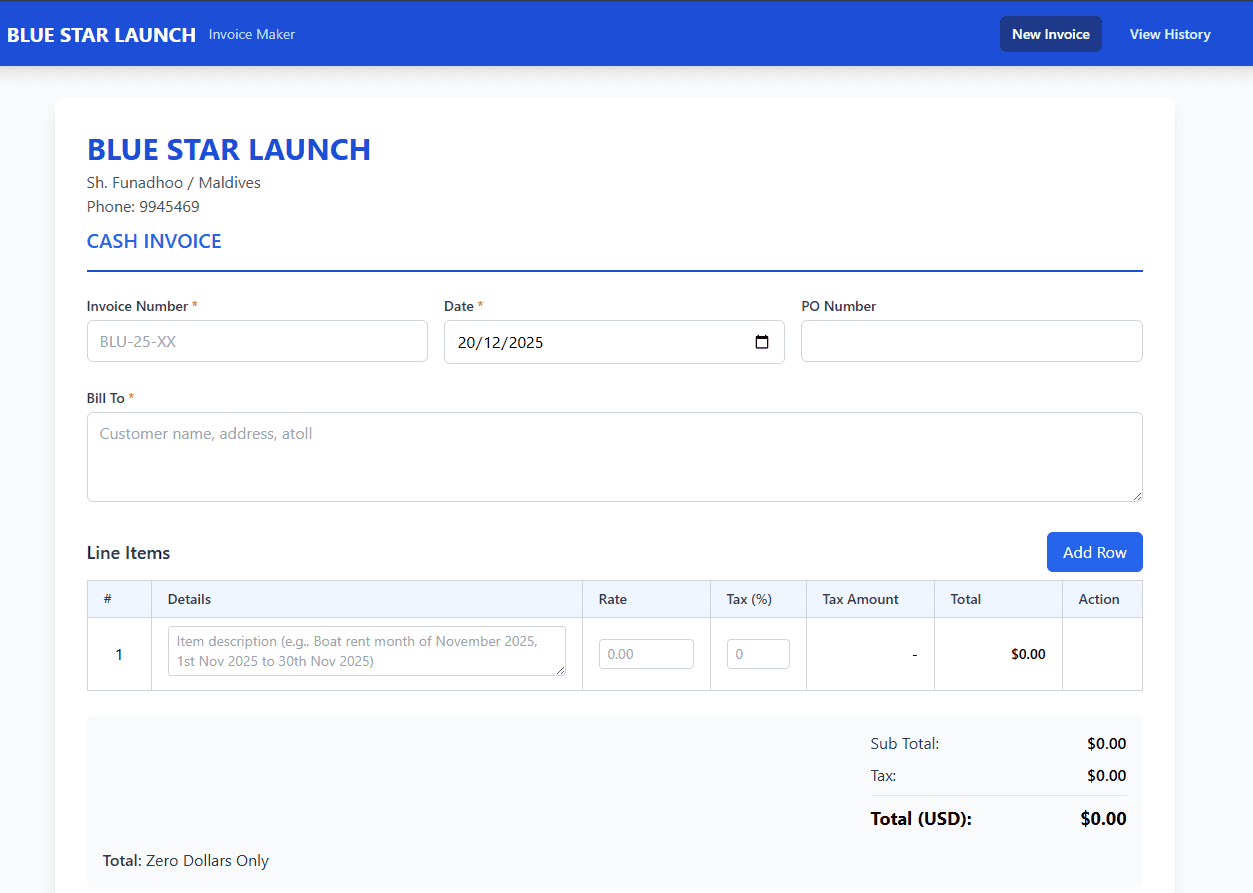Click the CASH INVOICE heading
1253x893 pixels.
(154, 241)
